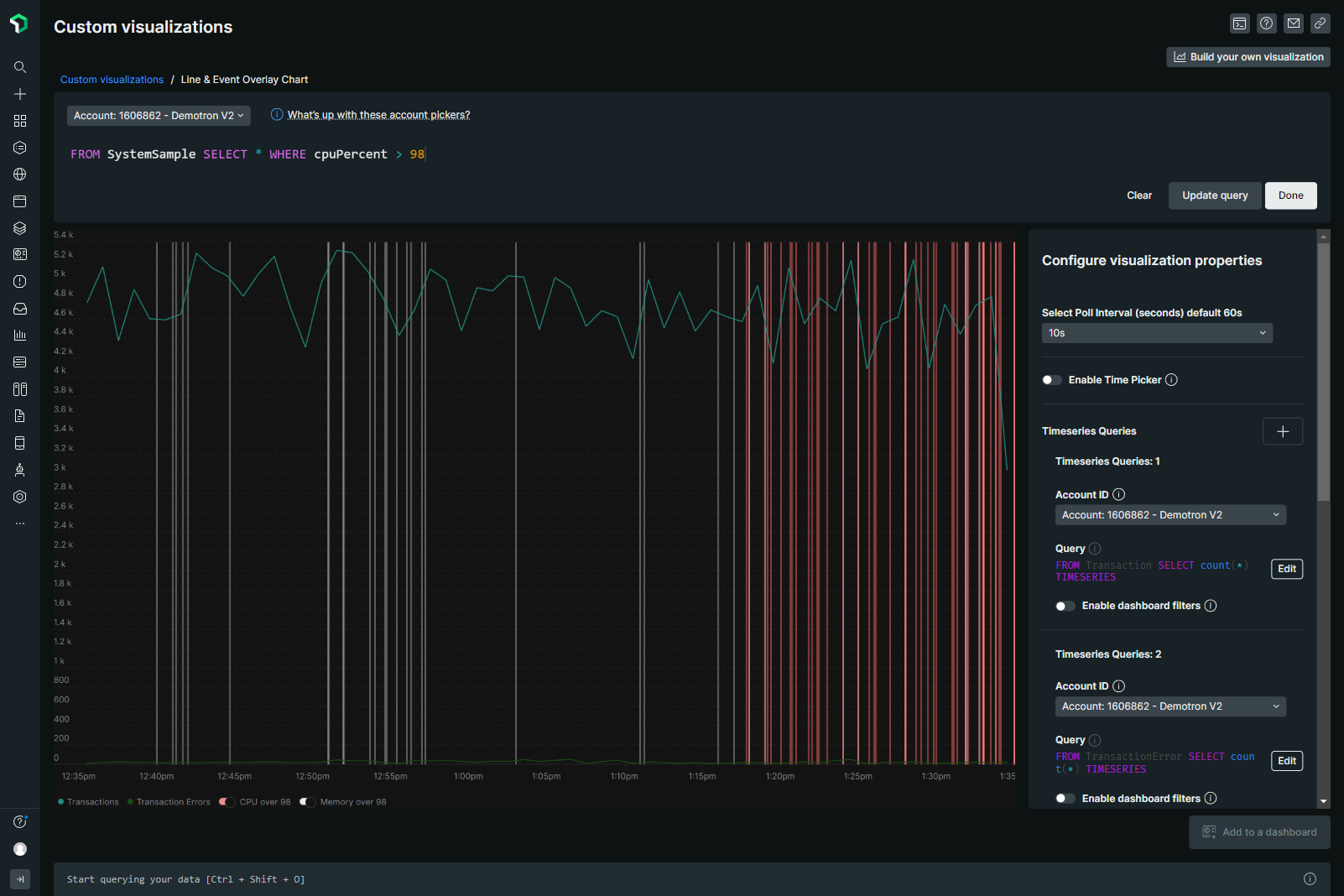Open the document logs sidebar icon
Image resolution: width=1344 pixels, height=896 pixels.
coord(20,416)
